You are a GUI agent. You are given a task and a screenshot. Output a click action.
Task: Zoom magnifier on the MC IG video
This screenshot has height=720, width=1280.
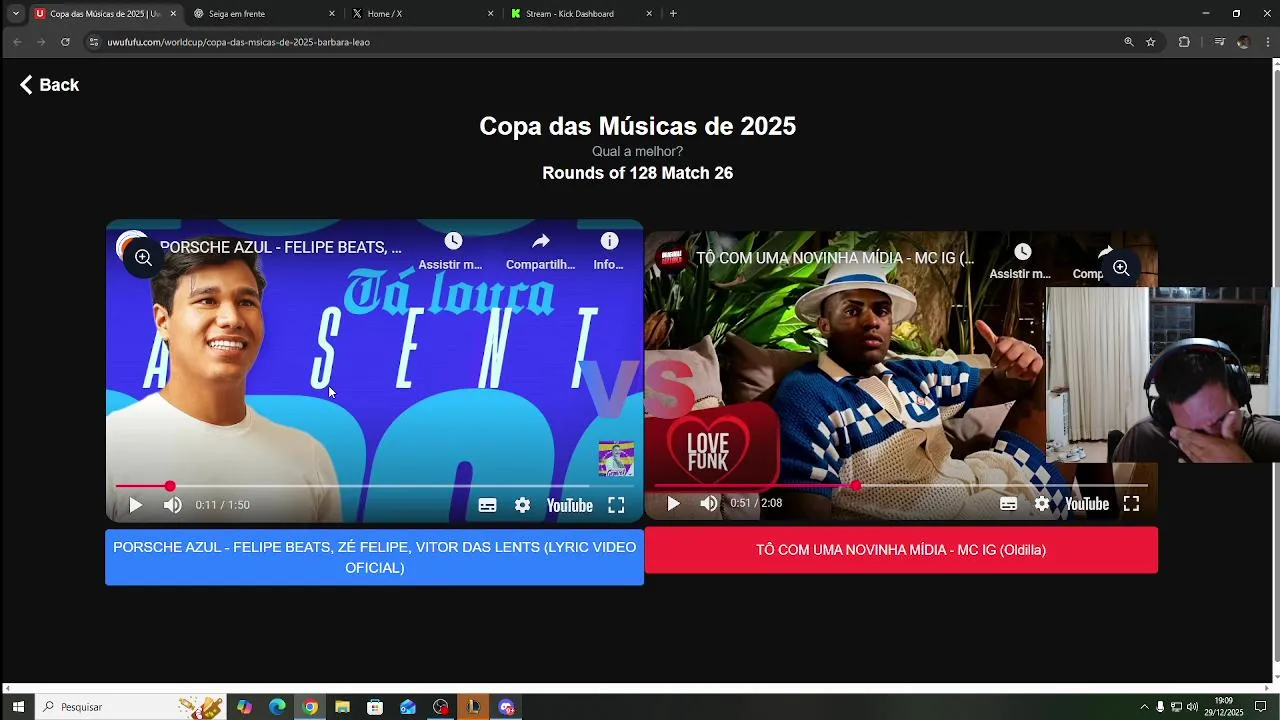1121,268
